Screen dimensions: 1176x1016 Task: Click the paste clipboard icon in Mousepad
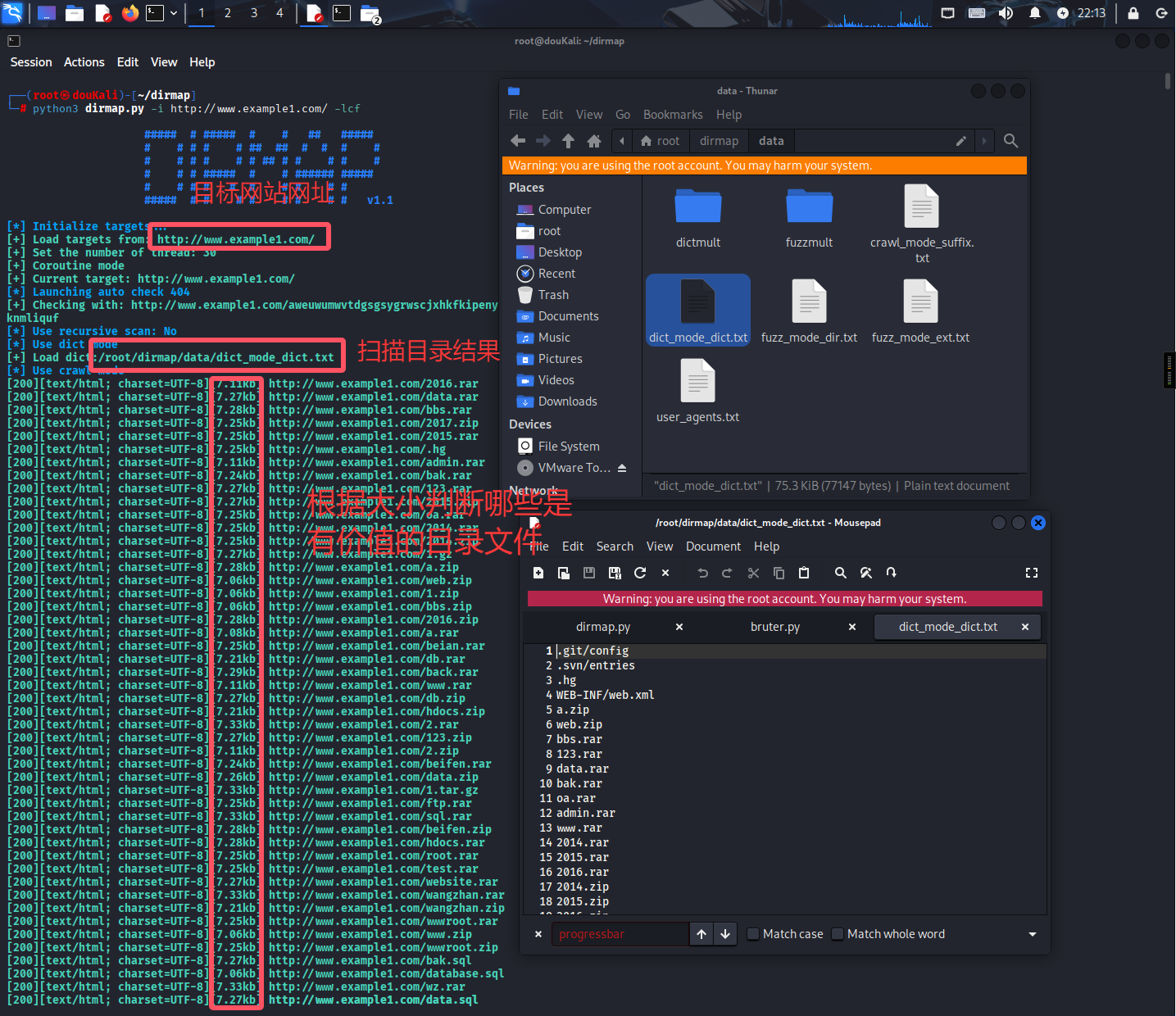point(804,573)
